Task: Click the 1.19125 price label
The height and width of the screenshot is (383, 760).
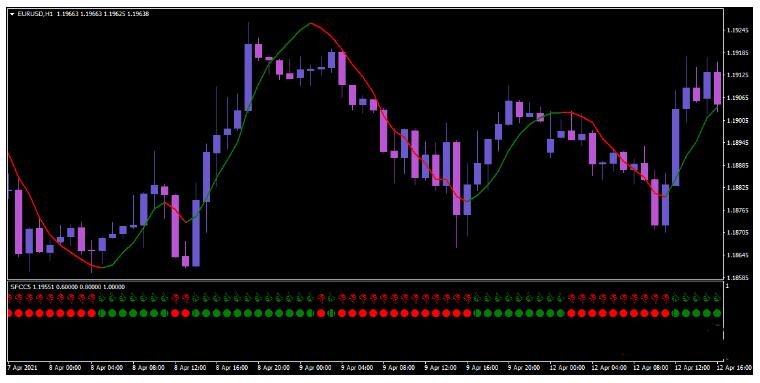Action: pos(738,75)
